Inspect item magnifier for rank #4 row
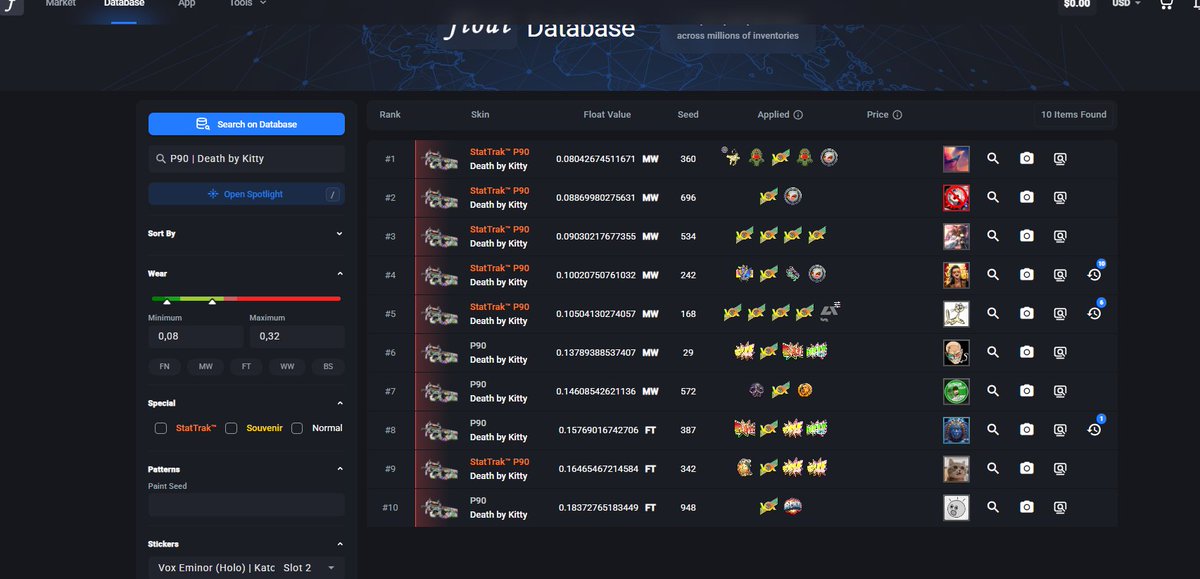The height and width of the screenshot is (579, 1200). pyautogui.click(x=993, y=275)
